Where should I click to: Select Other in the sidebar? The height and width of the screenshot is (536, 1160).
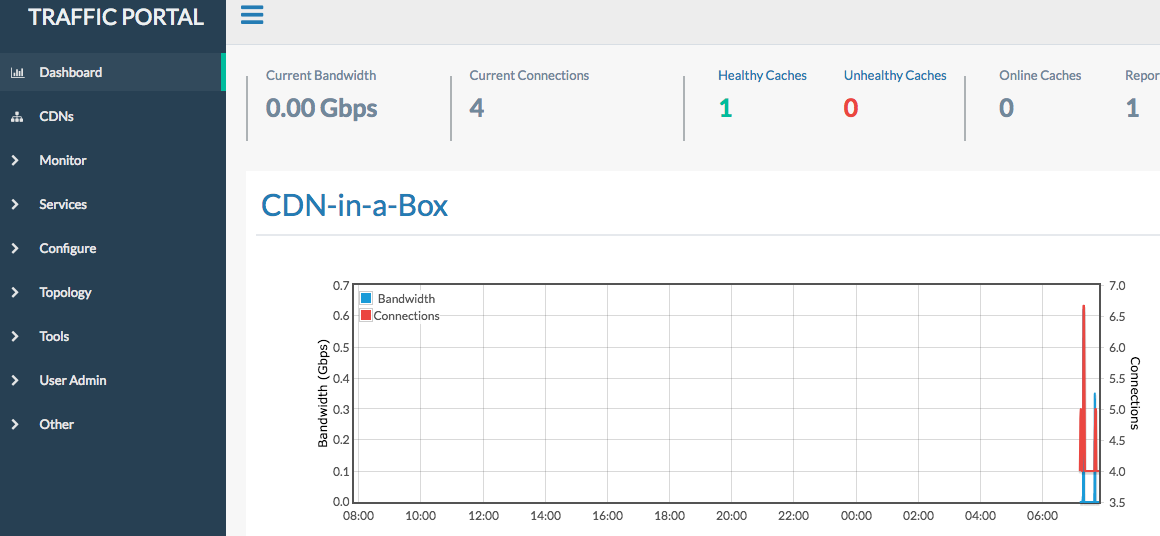[112, 424]
